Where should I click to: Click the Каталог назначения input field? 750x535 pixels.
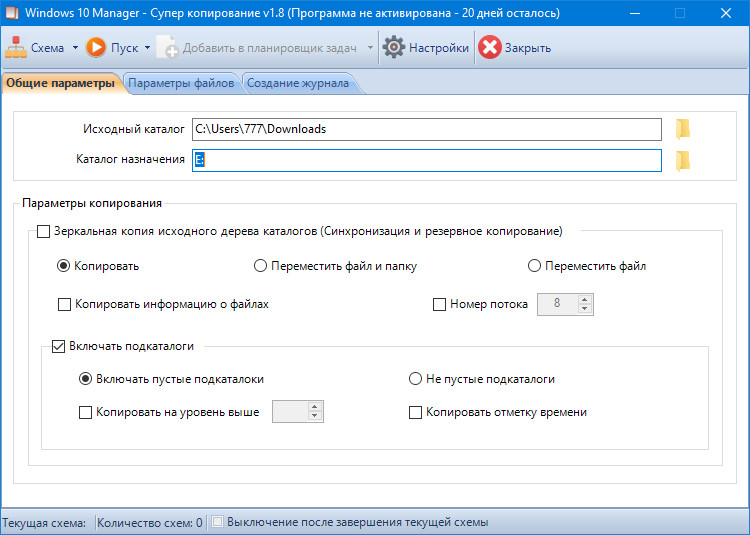(427, 161)
